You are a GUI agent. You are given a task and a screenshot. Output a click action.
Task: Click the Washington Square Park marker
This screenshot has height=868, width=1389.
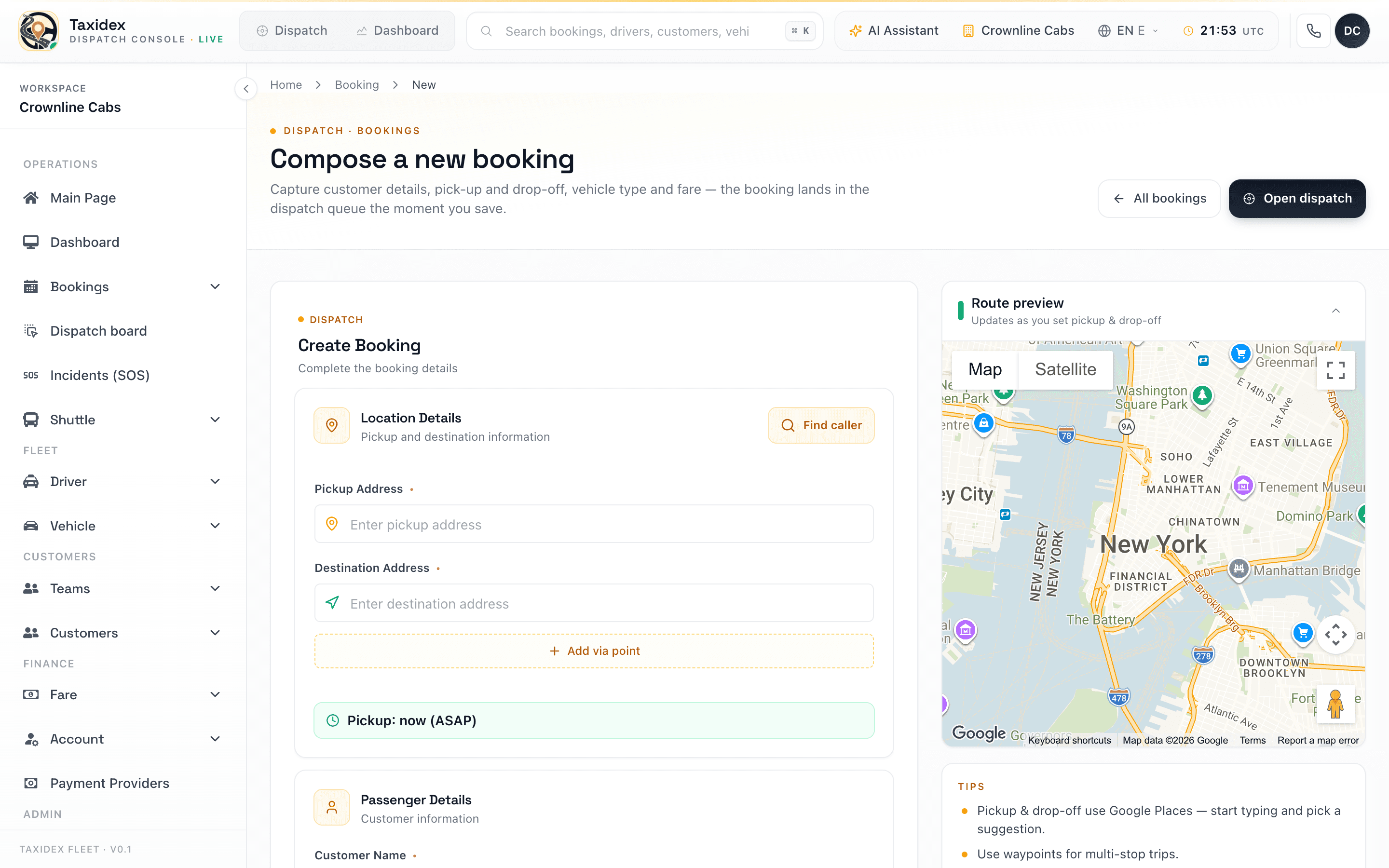tap(1202, 396)
